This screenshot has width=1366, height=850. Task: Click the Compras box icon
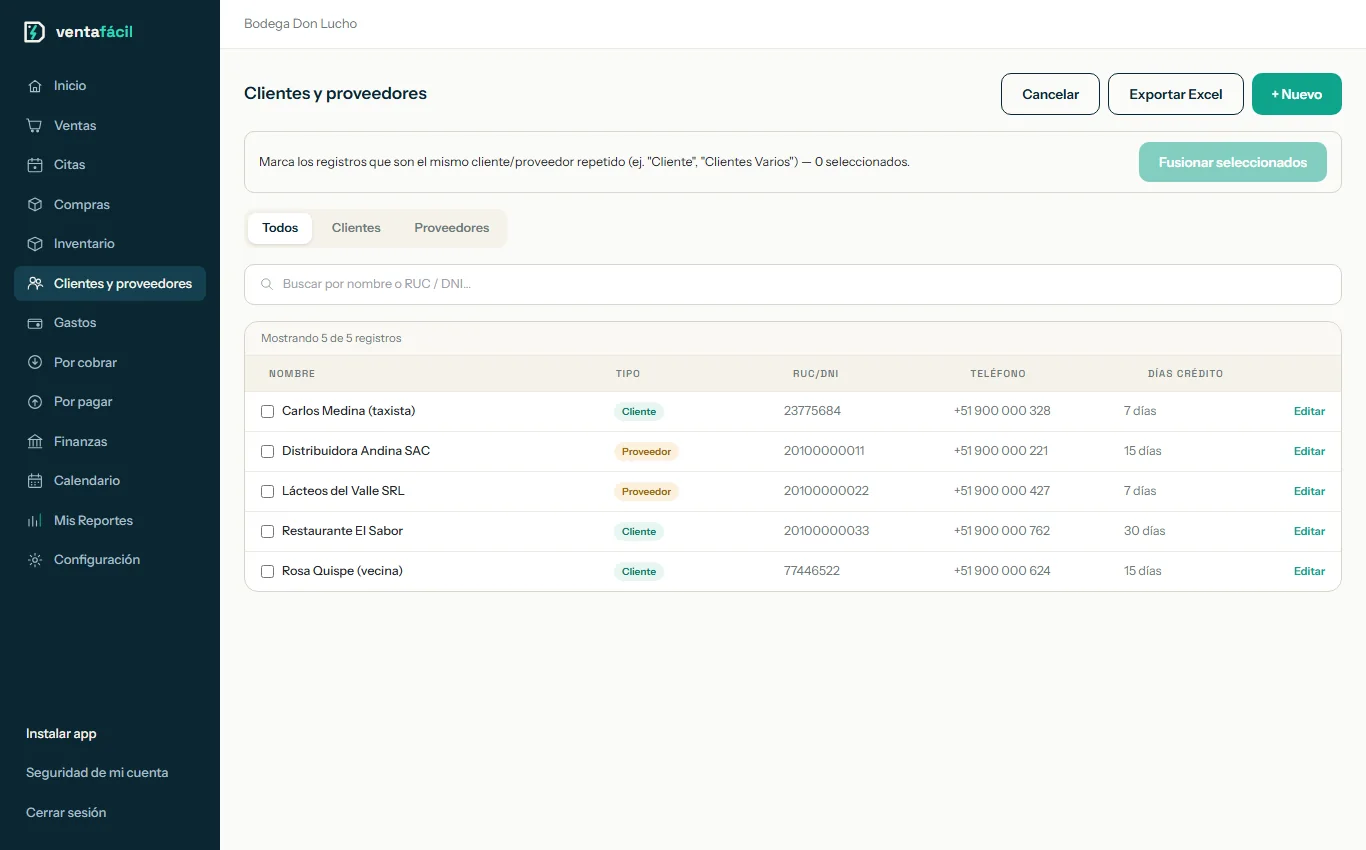coord(35,205)
